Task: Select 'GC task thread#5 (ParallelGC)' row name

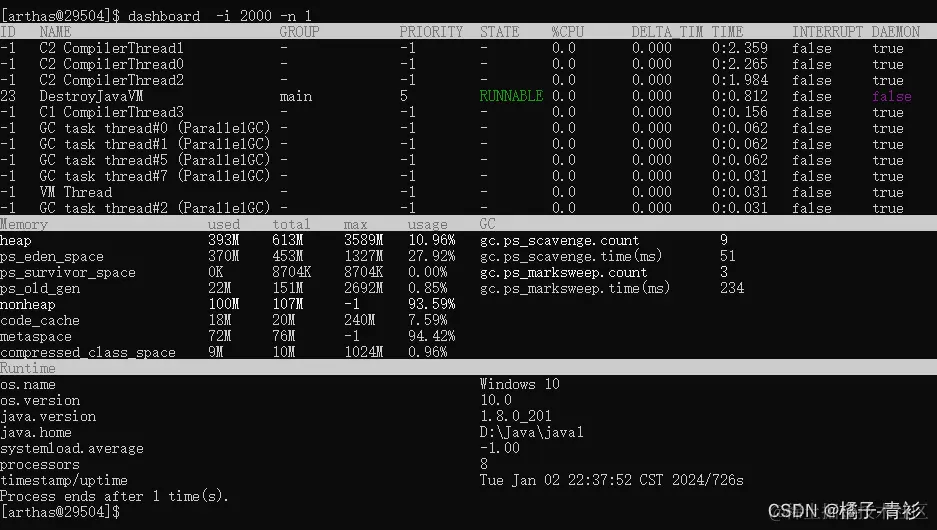Action: tap(155, 160)
